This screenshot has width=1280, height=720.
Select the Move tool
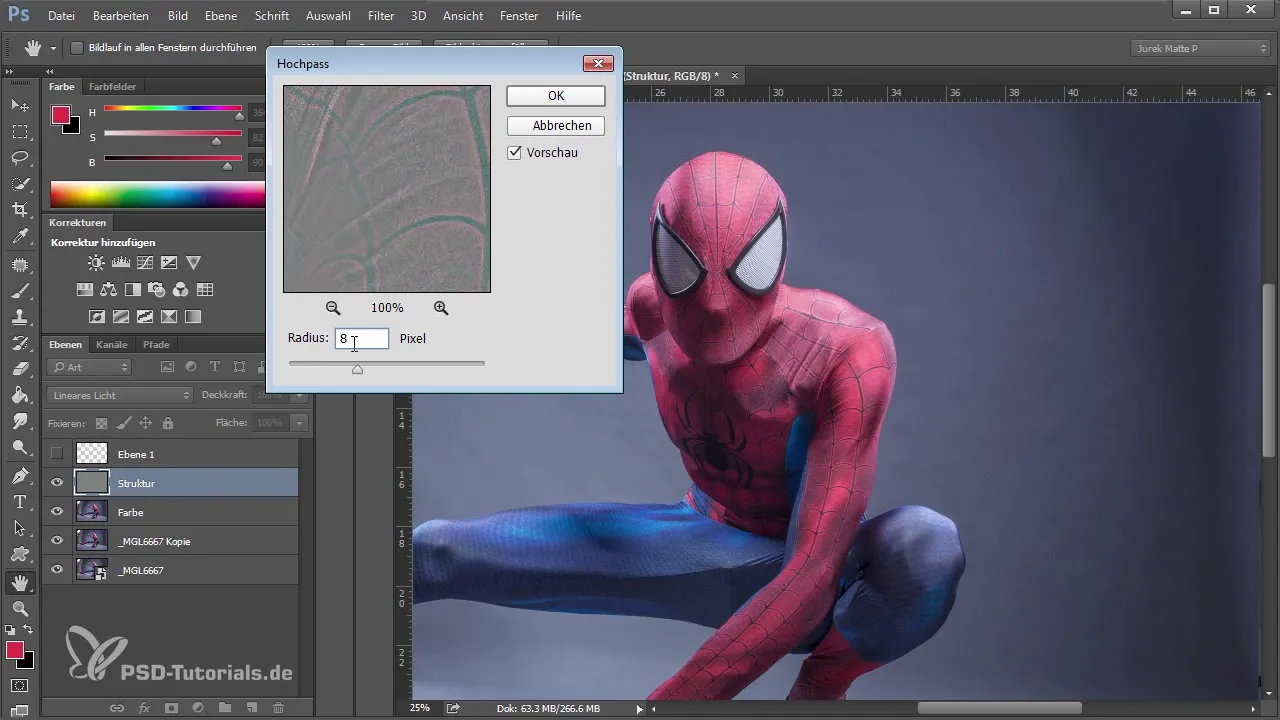click(x=19, y=105)
